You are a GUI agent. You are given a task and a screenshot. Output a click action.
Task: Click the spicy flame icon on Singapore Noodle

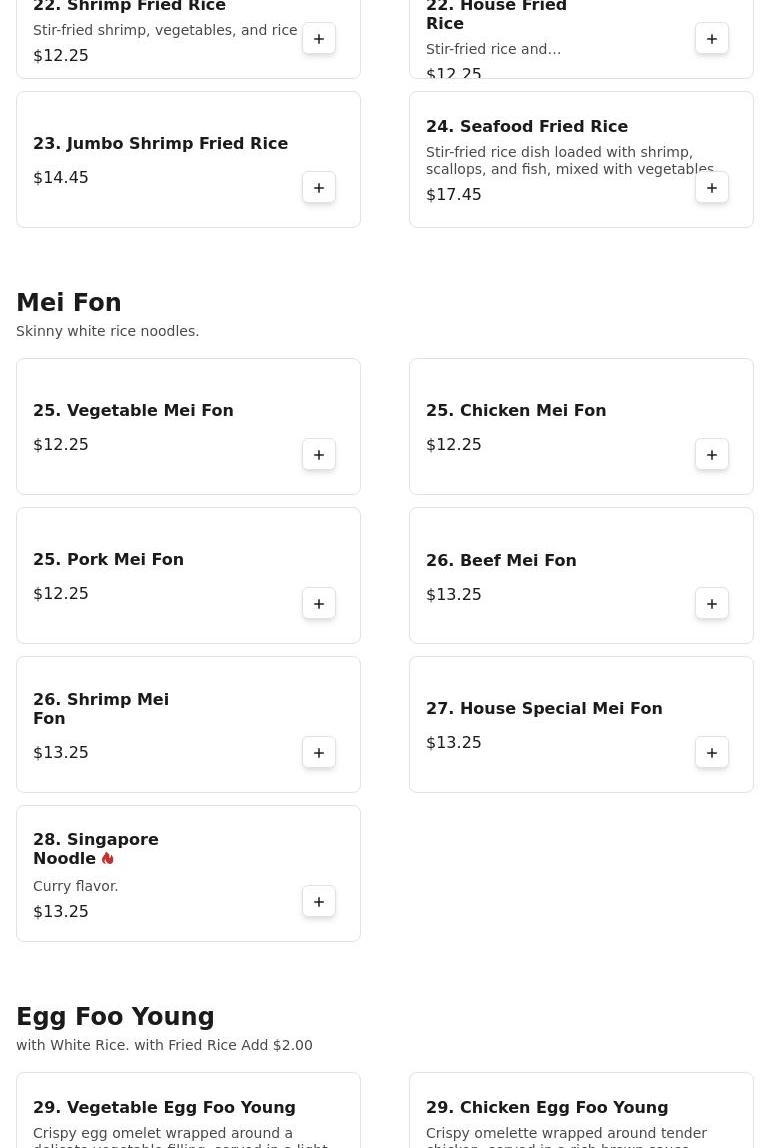pyautogui.click(x=107, y=859)
